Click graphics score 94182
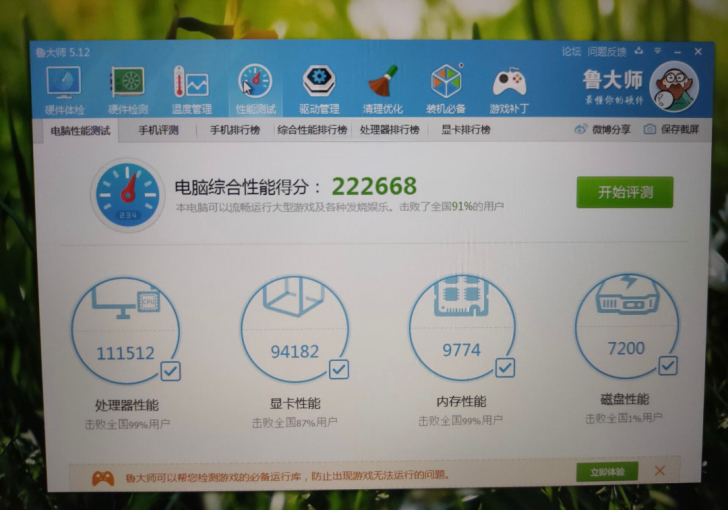 [x=295, y=351]
